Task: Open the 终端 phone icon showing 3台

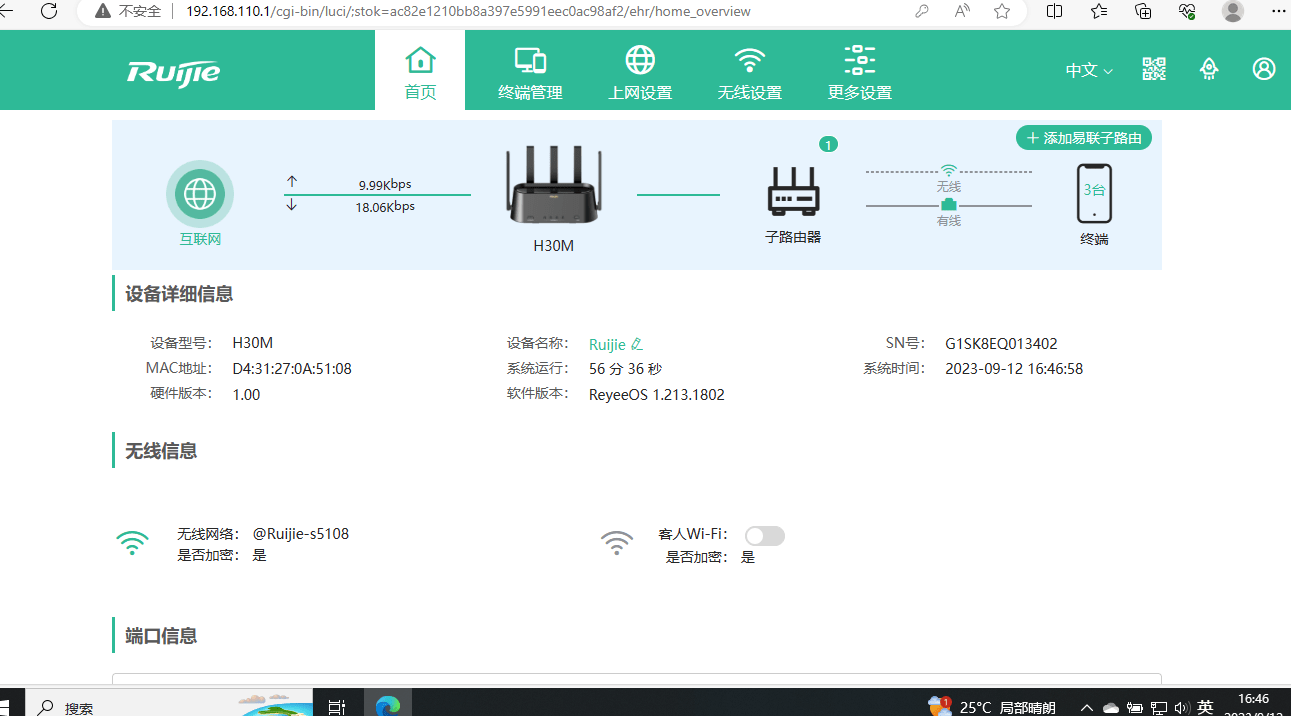Action: (x=1094, y=193)
